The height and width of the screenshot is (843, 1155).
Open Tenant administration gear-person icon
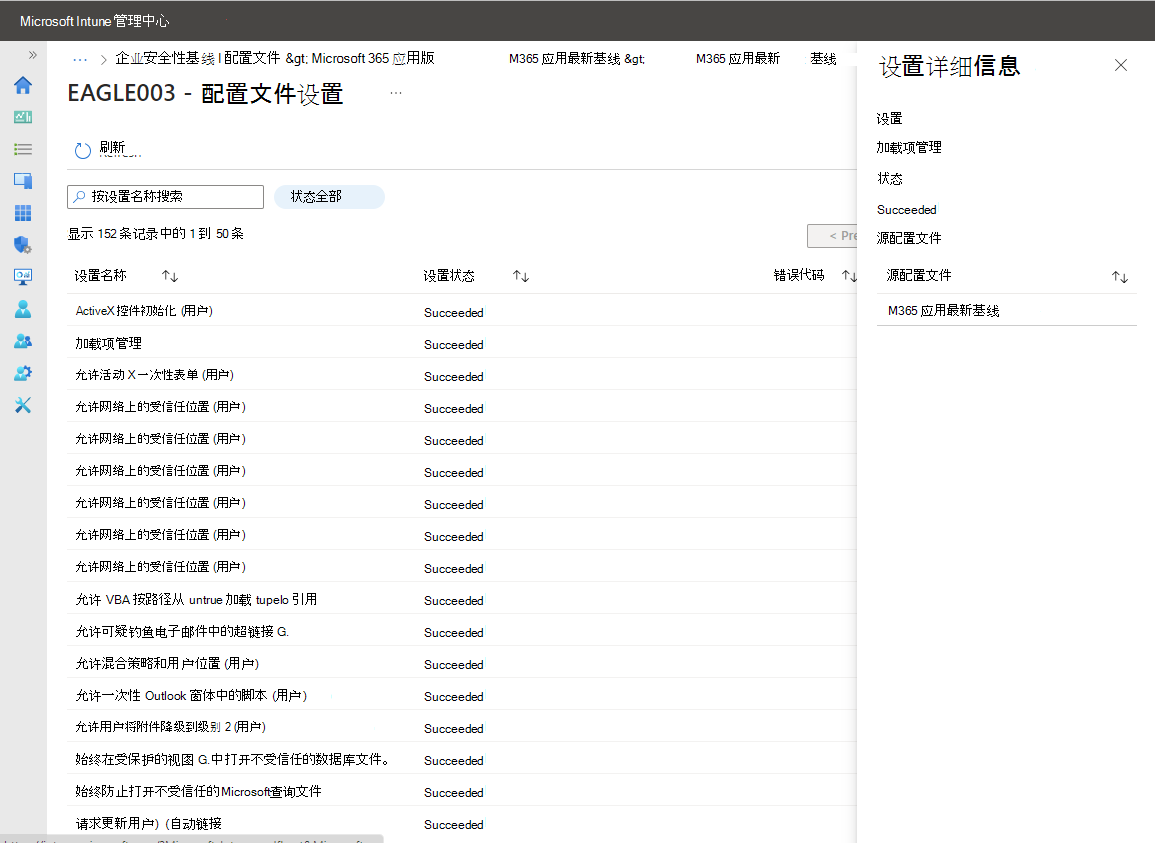tap(23, 373)
